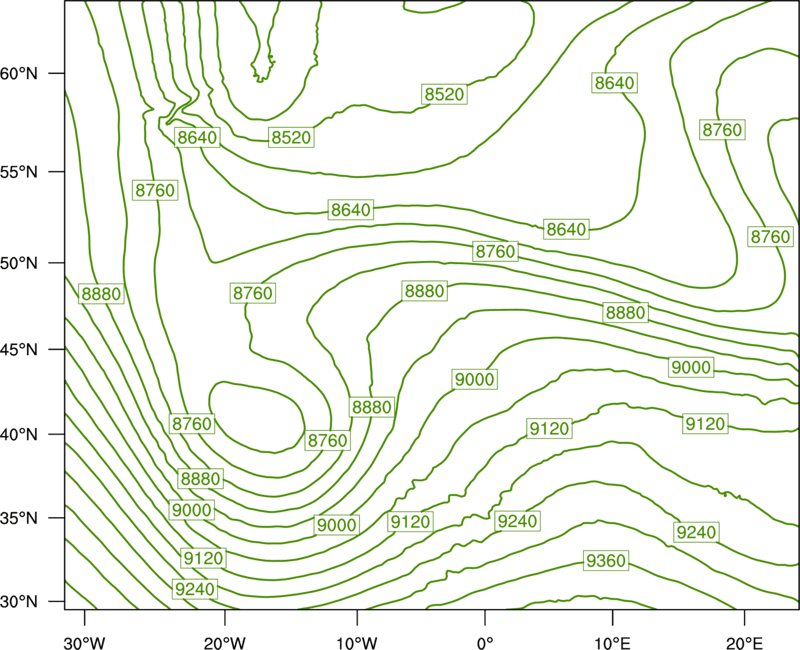Select the 10°E longitude axis label
The image size is (800, 650).
612,643
